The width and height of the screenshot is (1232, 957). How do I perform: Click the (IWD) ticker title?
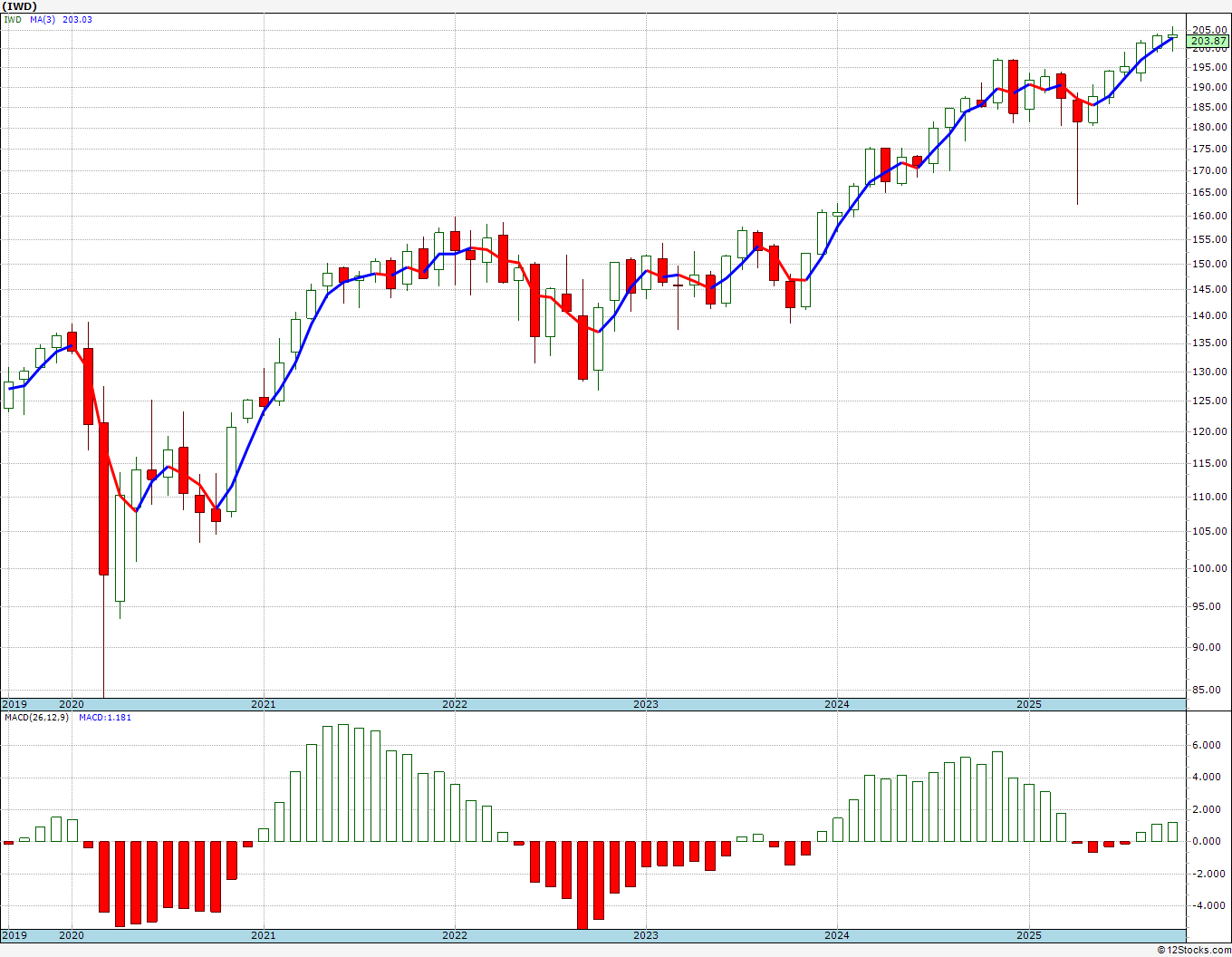pyautogui.click(x=19, y=5)
